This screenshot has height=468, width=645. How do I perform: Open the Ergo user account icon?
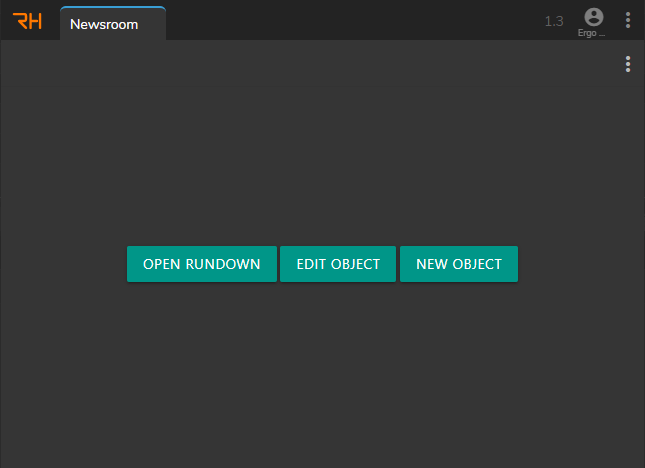pyautogui.click(x=594, y=17)
